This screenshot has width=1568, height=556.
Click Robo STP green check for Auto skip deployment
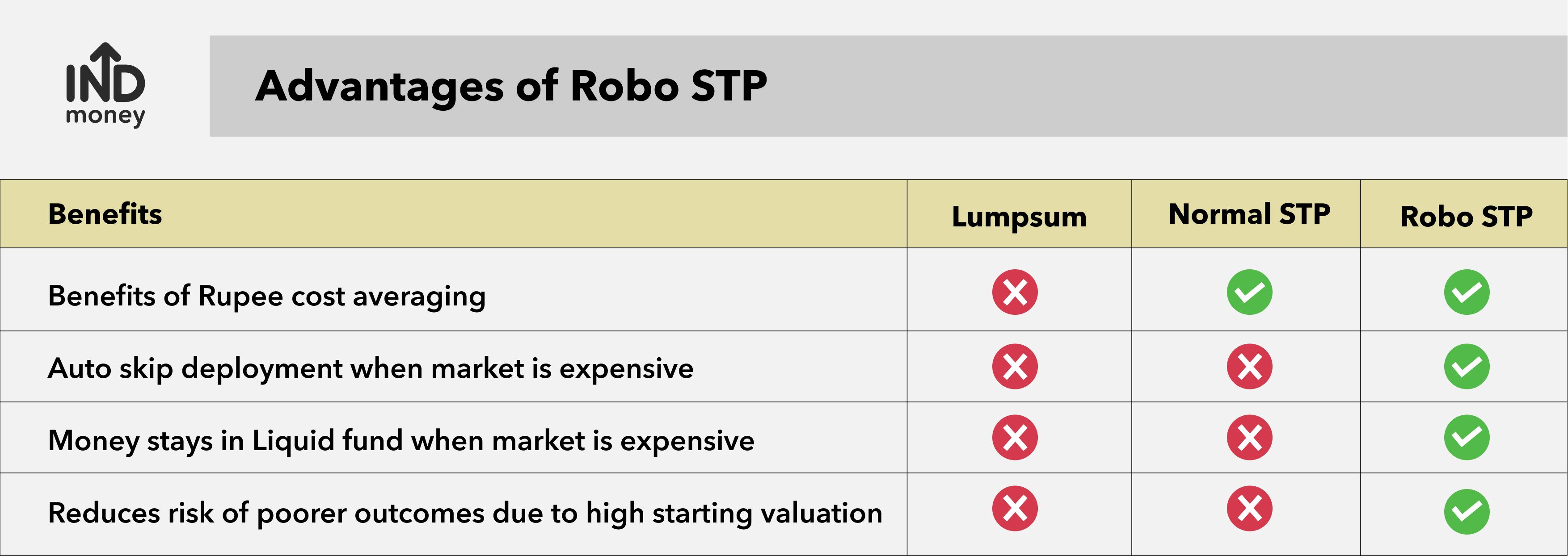click(x=1467, y=367)
